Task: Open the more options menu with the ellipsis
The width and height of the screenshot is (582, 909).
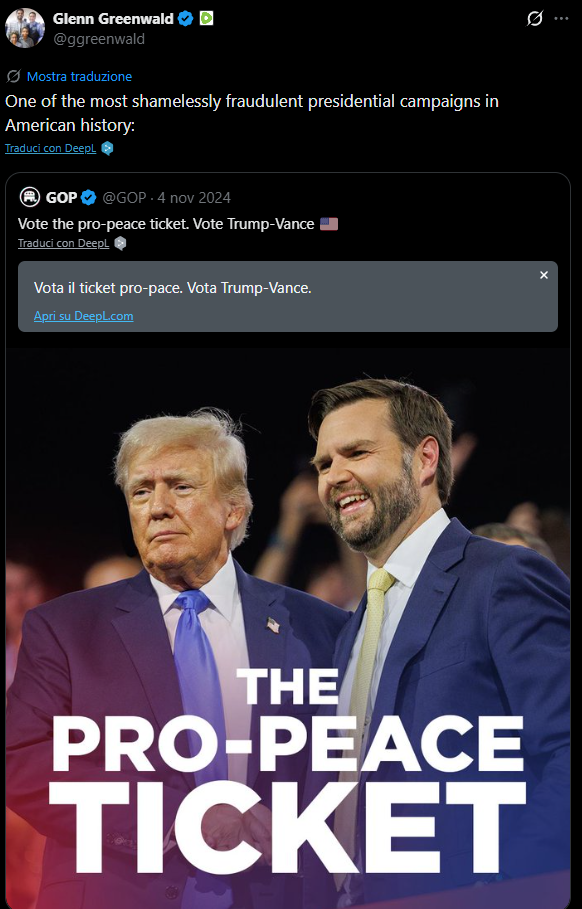Action: (560, 17)
